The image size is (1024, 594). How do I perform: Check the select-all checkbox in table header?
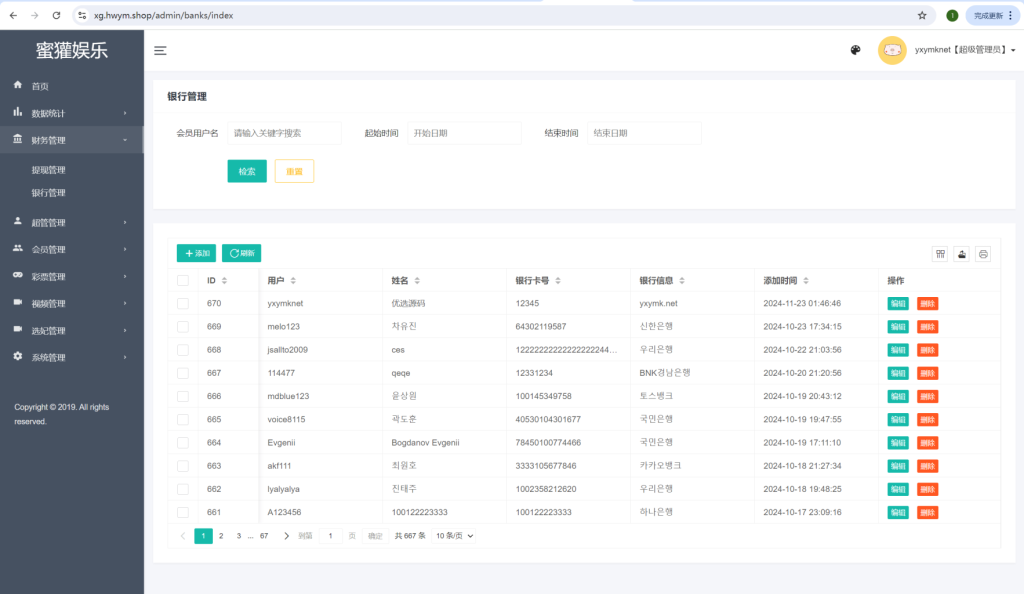183,281
